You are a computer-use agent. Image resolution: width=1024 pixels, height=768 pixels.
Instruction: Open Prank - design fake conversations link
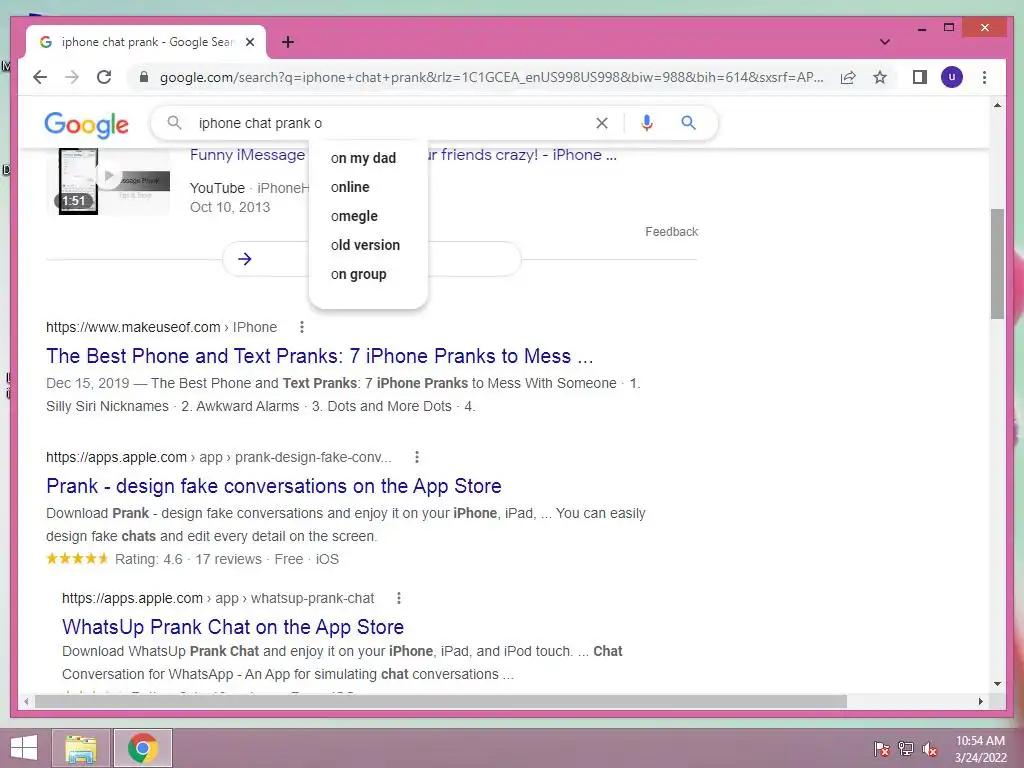[274, 486]
